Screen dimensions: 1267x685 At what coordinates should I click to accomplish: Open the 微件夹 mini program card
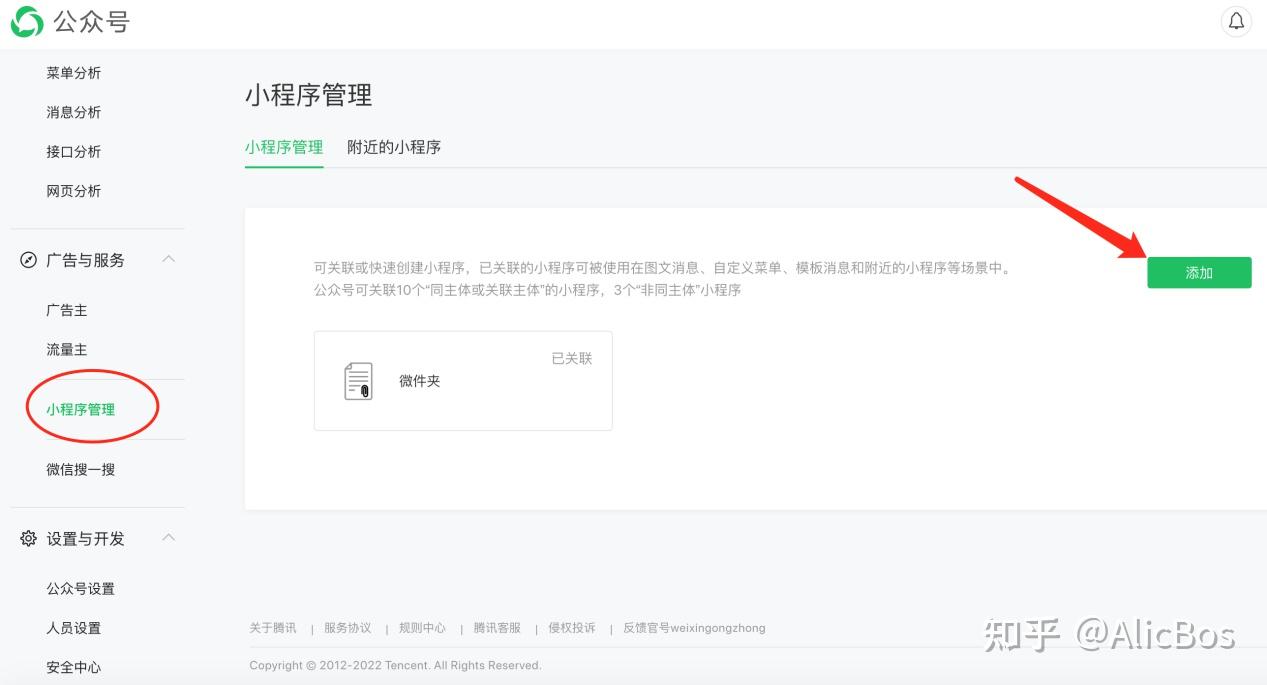tap(463, 381)
